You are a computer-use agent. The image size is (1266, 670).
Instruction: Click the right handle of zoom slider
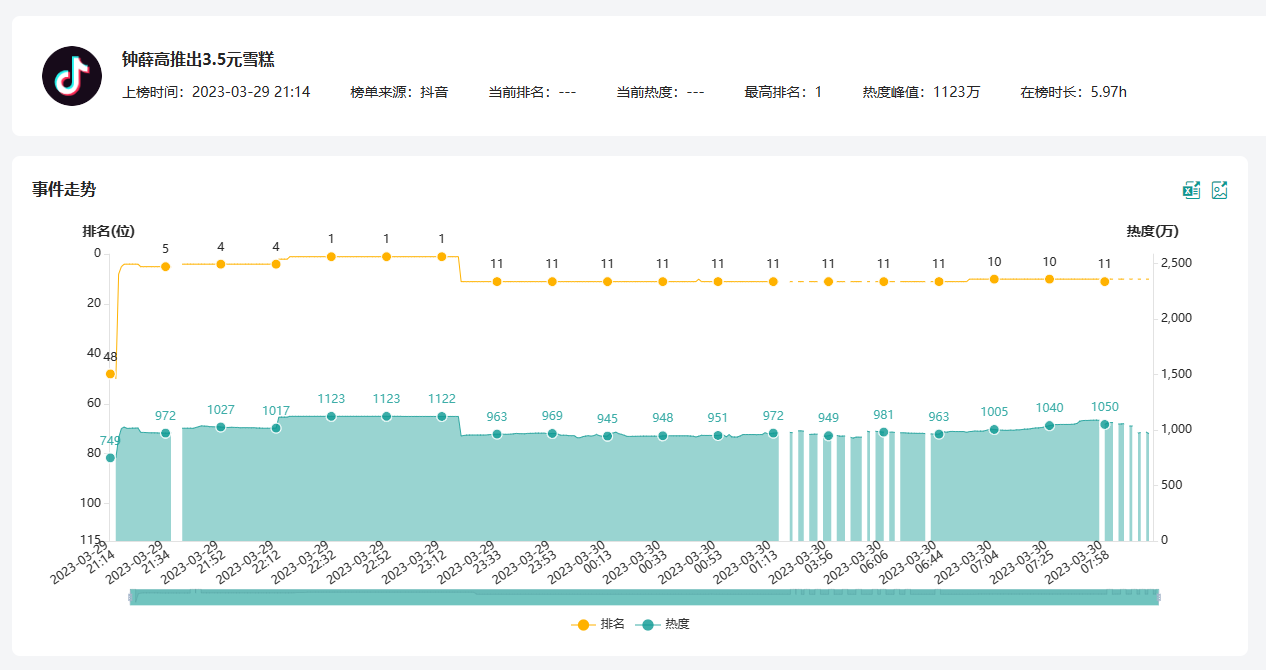tap(1159, 597)
